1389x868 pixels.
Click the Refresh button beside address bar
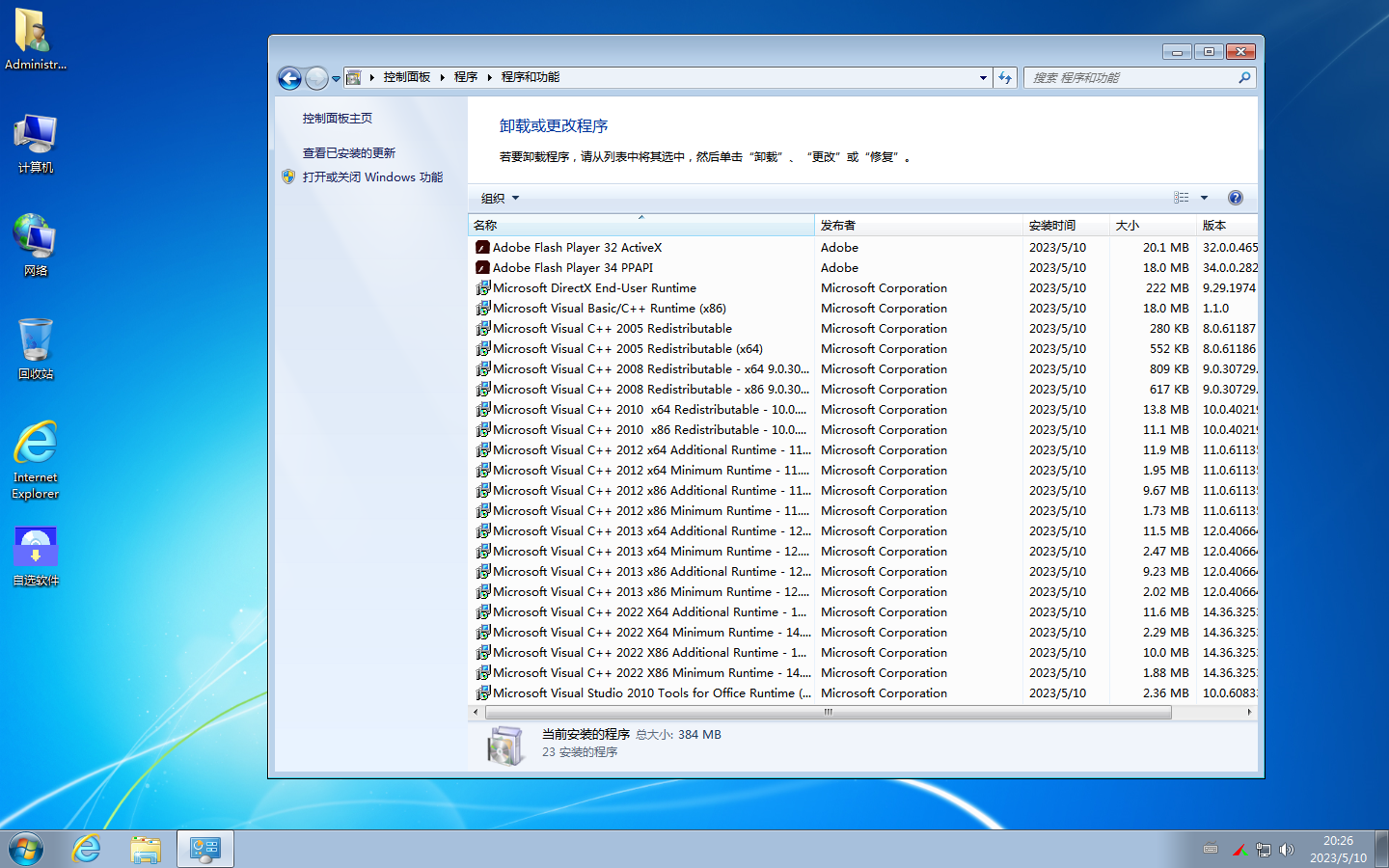tap(1005, 77)
